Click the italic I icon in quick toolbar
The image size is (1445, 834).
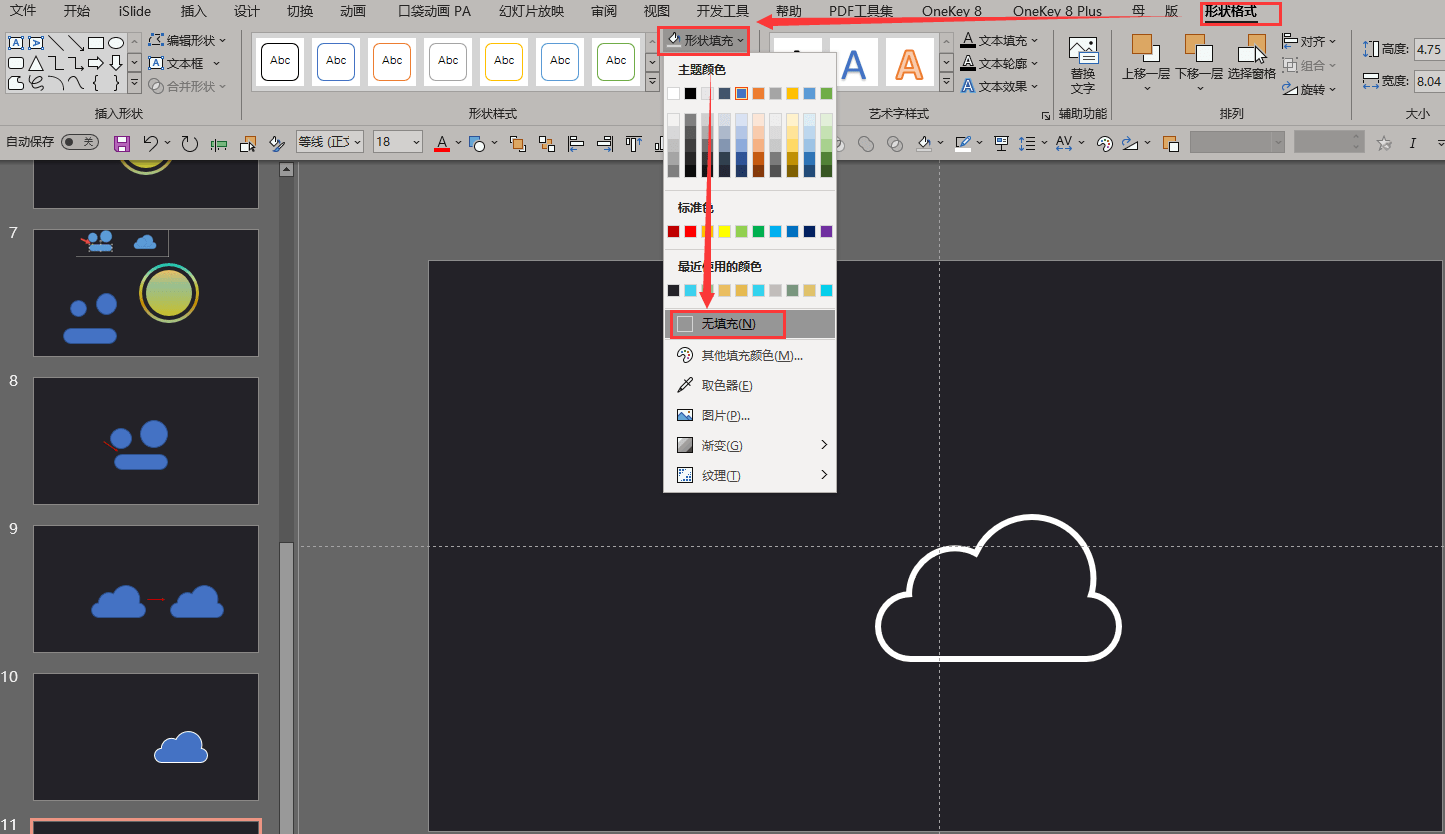coord(1413,143)
